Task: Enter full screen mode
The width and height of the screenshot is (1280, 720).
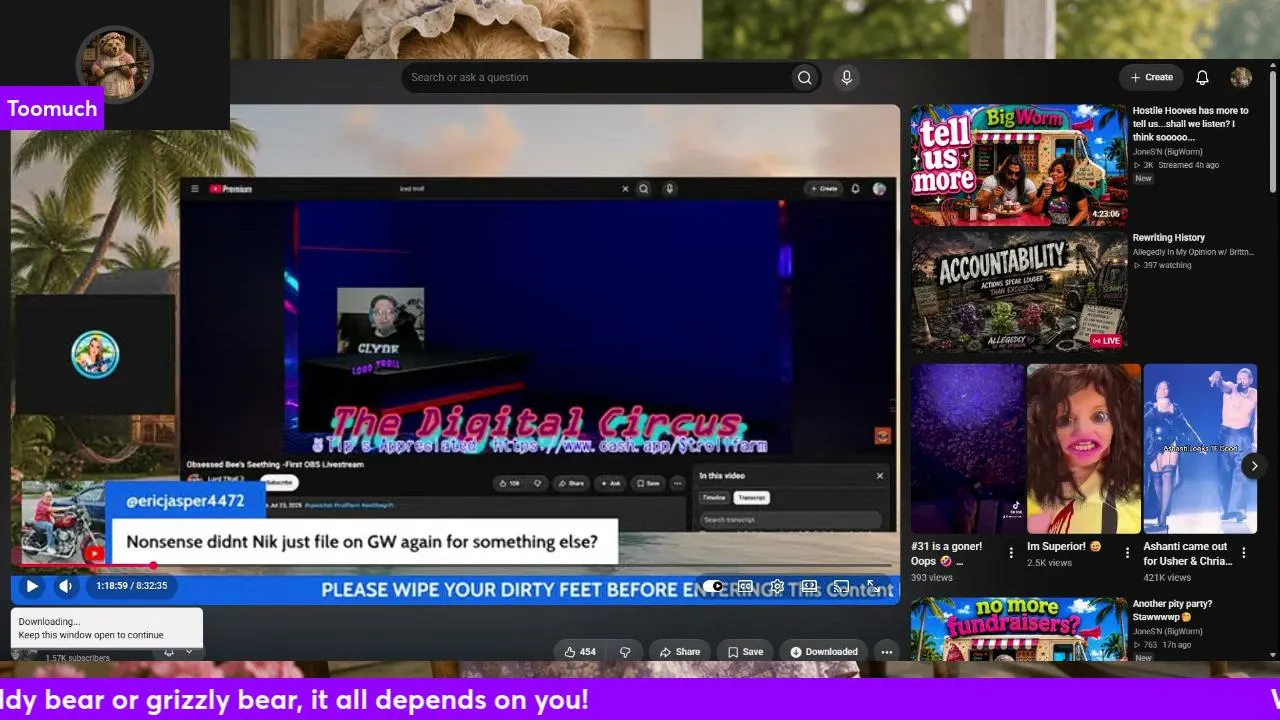Action: click(873, 587)
